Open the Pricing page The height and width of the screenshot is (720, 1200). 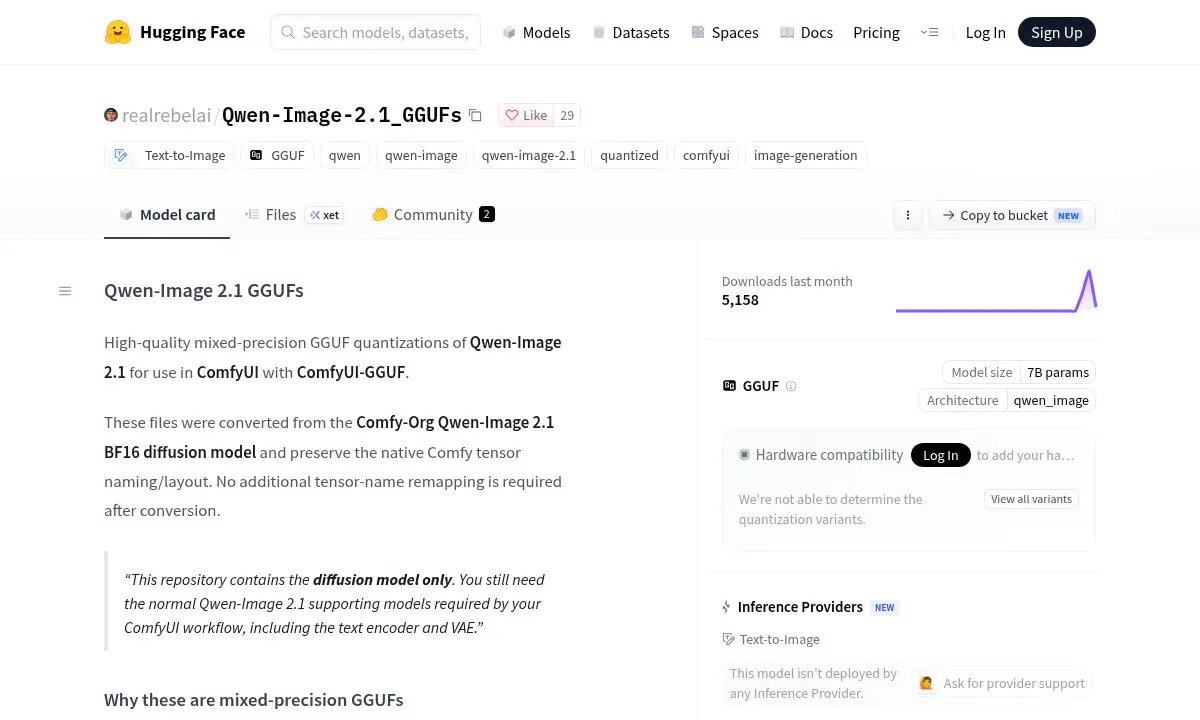[x=876, y=32]
